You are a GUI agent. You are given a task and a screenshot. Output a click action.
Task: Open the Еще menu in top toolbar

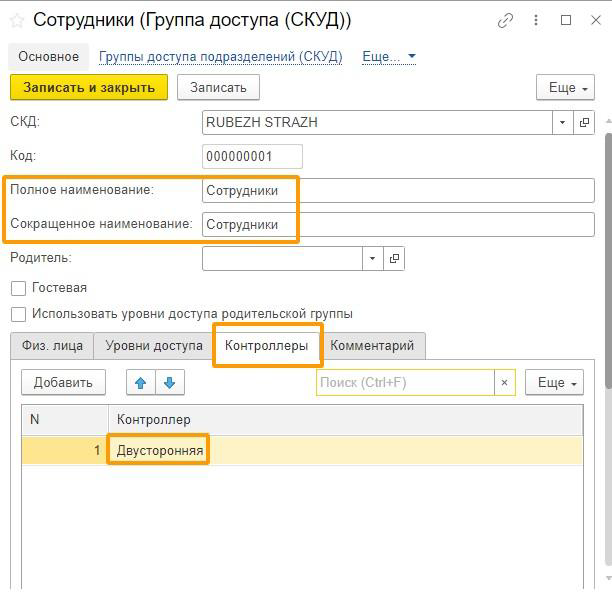pos(565,88)
